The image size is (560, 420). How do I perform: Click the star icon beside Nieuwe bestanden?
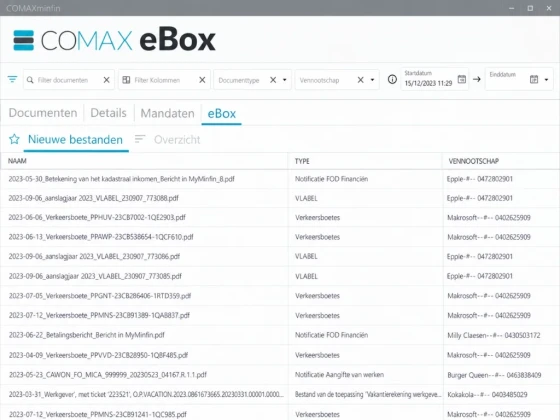click(x=14, y=139)
